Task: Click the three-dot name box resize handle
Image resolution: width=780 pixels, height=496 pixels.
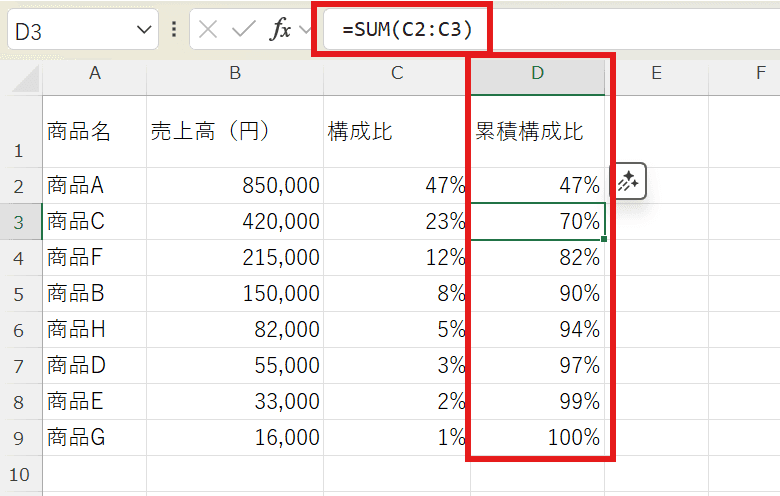Action: 174,30
